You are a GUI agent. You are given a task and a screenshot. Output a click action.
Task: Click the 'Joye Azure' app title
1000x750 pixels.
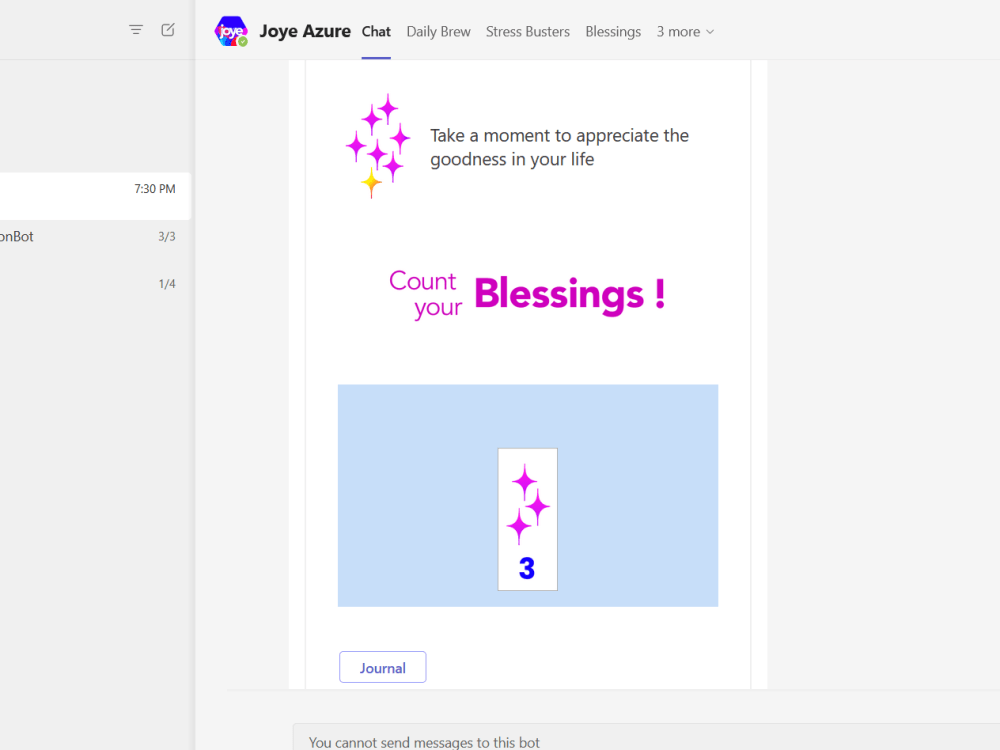pyautogui.click(x=305, y=31)
